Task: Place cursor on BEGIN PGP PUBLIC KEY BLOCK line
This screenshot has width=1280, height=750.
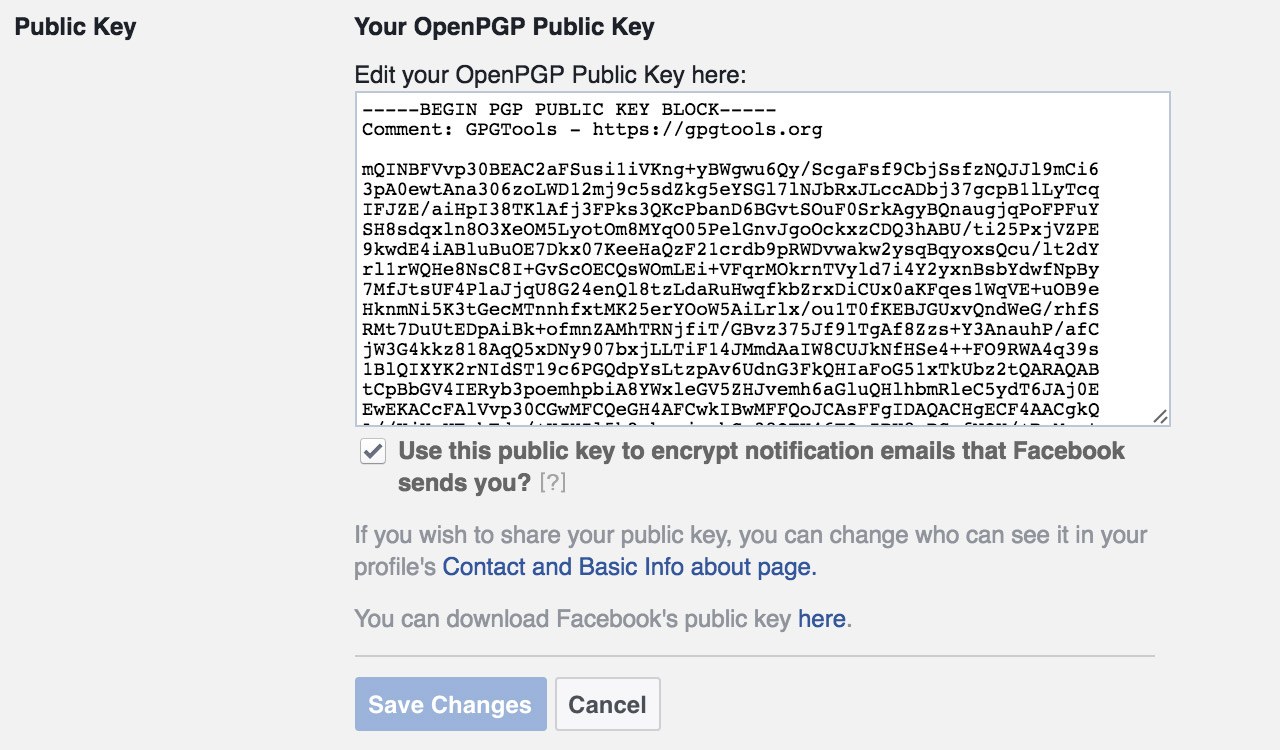Action: (569, 109)
